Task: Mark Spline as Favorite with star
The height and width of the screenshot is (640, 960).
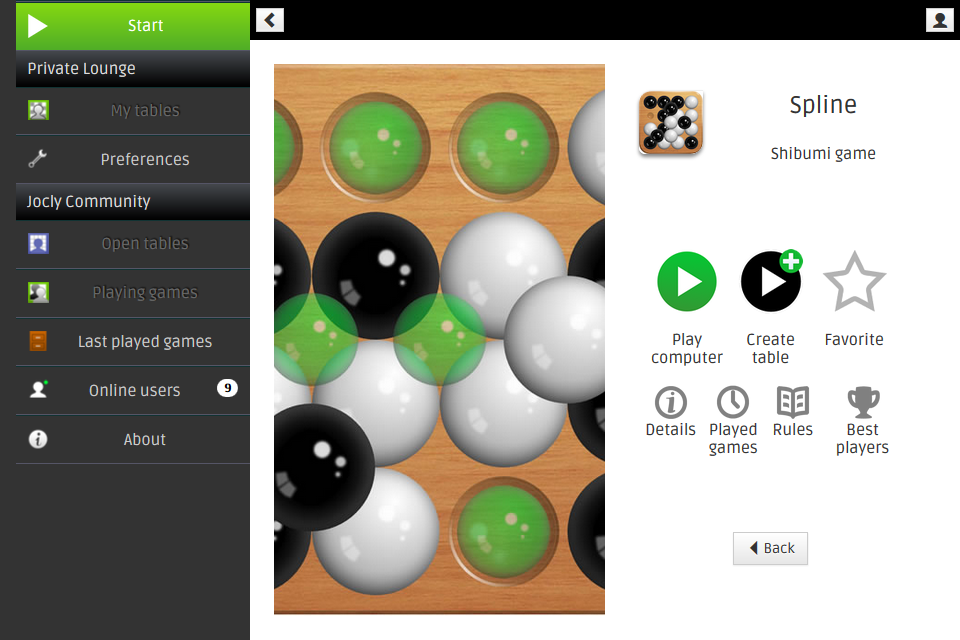Action: pyautogui.click(x=854, y=282)
